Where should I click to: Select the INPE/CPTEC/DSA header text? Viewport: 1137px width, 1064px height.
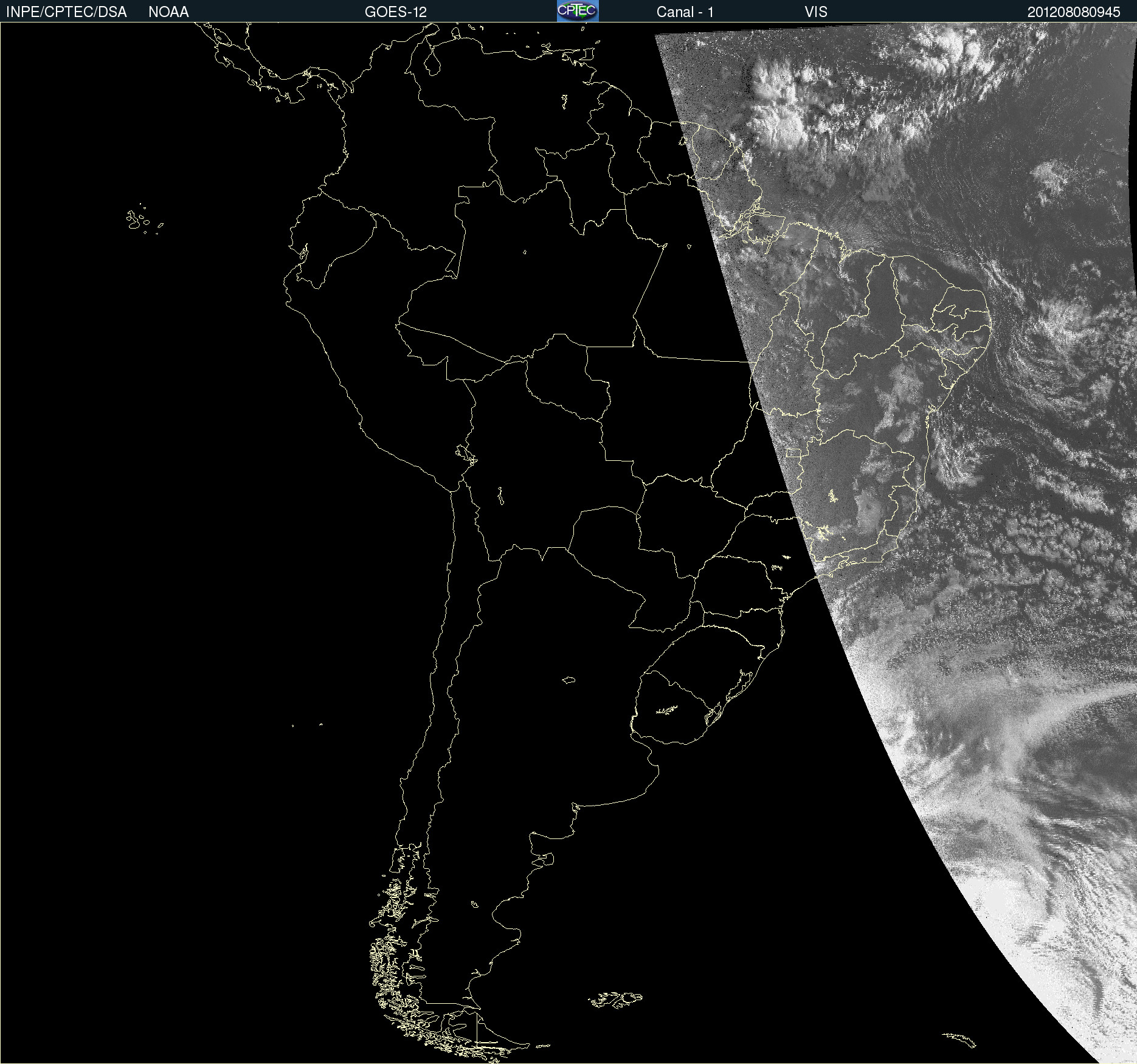pos(66,12)
